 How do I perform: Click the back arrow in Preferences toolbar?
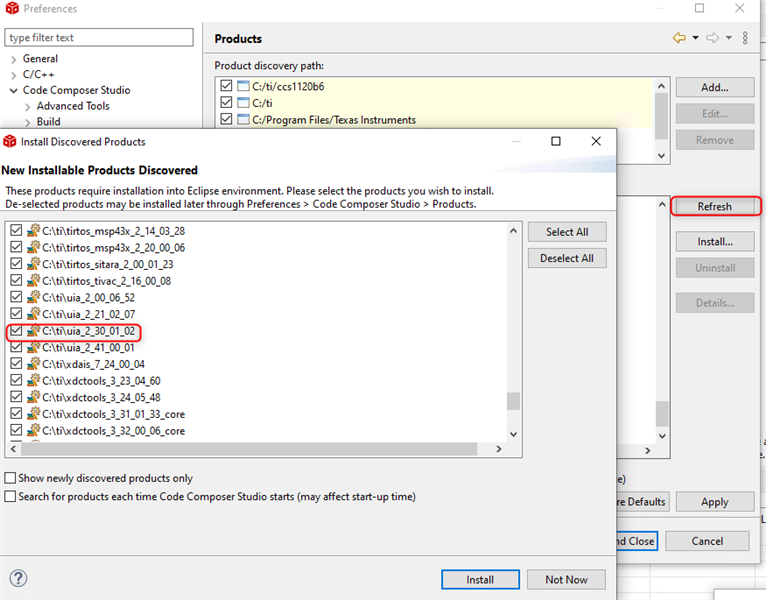pos(679,38)
